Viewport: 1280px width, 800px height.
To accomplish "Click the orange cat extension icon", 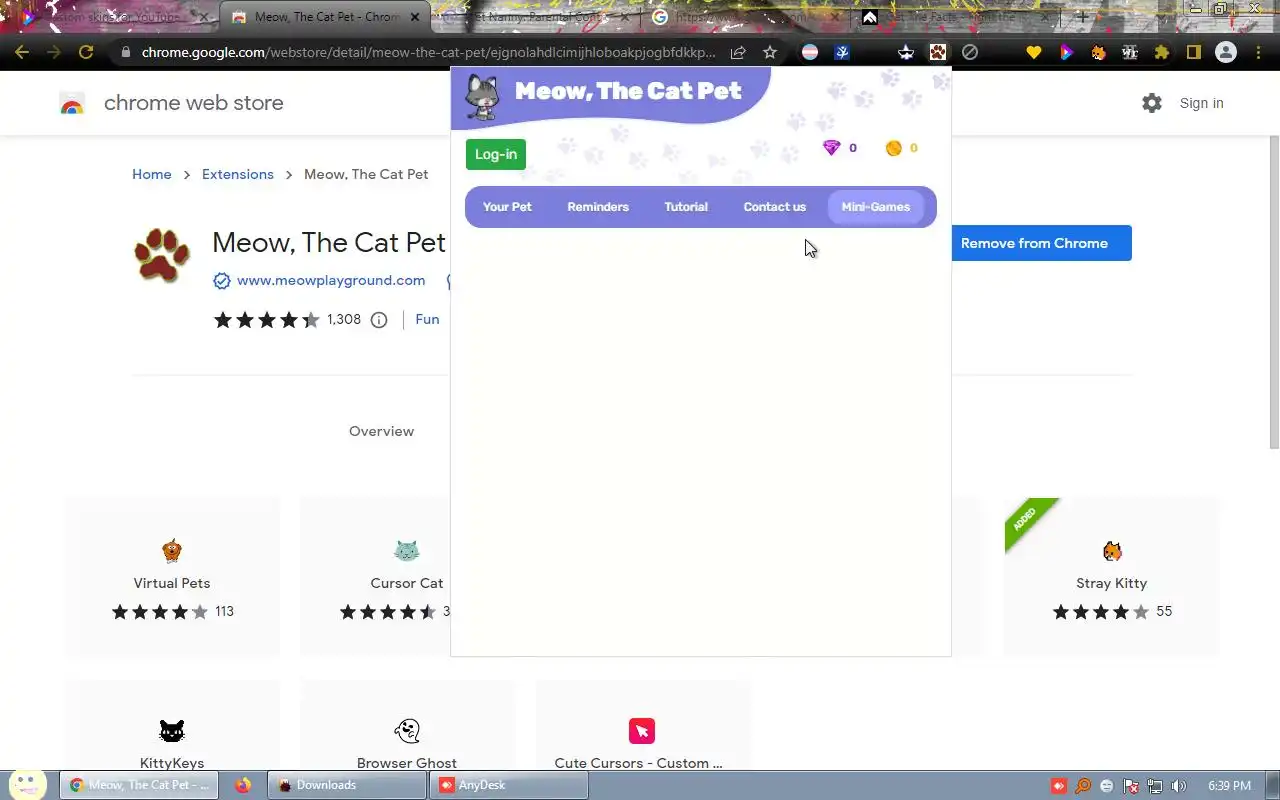I will pyautogui.click(x=1098, y=52).
